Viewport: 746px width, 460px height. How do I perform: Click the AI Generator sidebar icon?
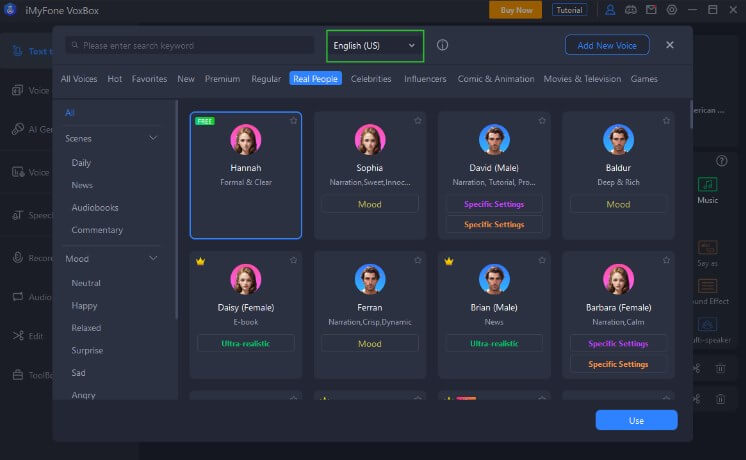click(18, 129)
